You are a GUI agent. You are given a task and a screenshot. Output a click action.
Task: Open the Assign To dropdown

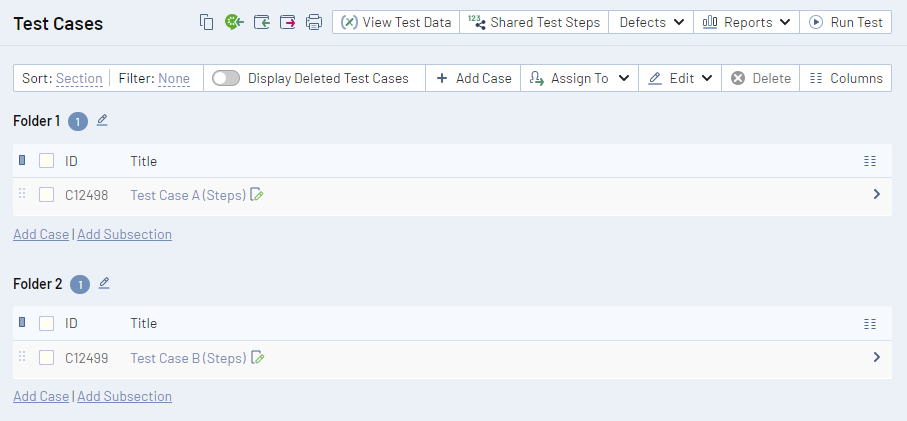[x=579, y=78]
